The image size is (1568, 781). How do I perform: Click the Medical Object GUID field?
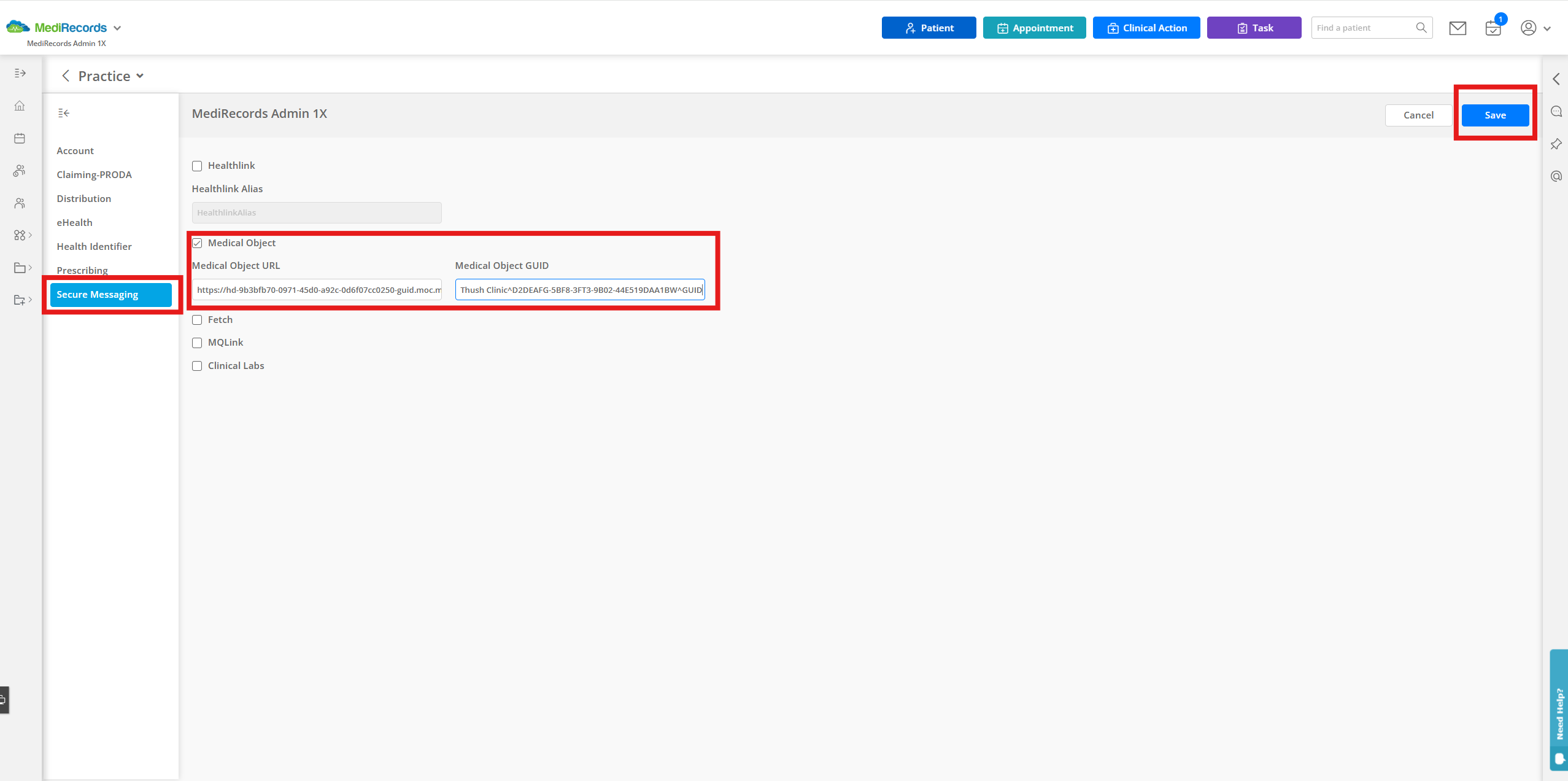(580, 290)
